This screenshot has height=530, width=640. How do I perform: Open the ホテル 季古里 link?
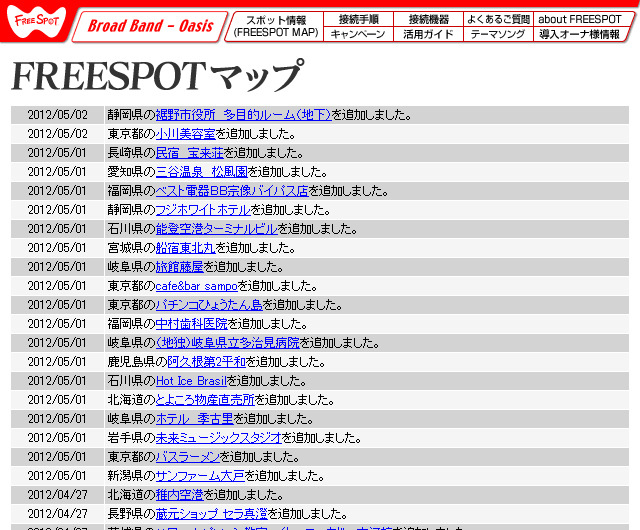coord(194,419)
